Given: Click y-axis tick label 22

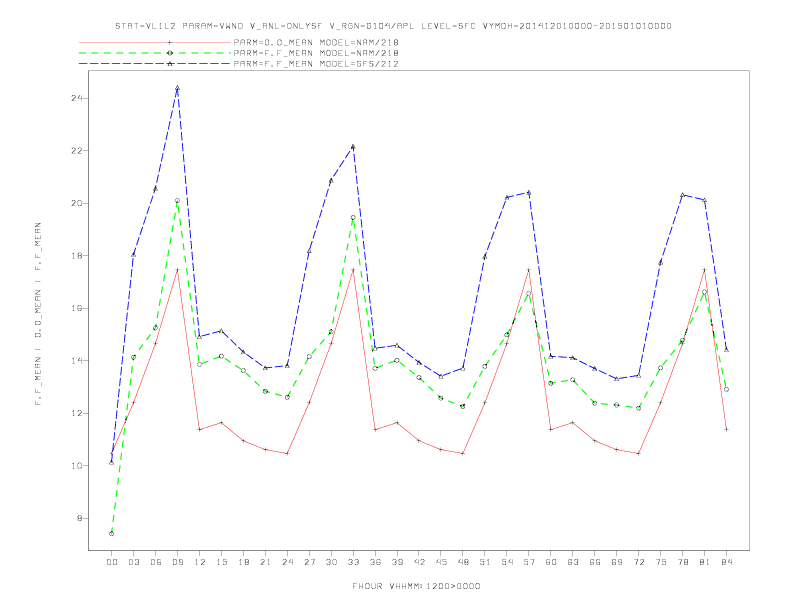Looking at the screenshot, I should 77,150.
